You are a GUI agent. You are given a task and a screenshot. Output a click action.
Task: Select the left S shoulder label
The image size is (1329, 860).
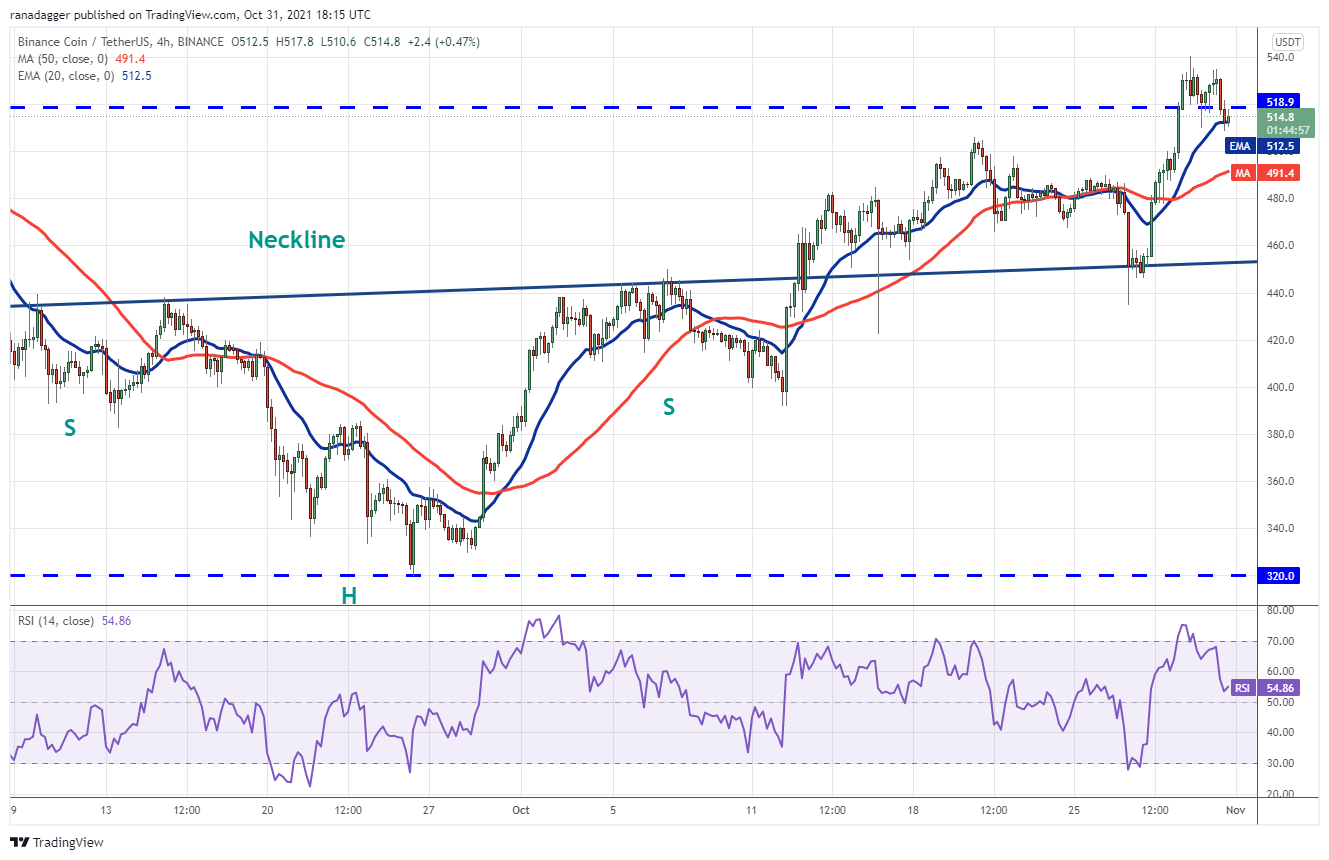(70, 429)
